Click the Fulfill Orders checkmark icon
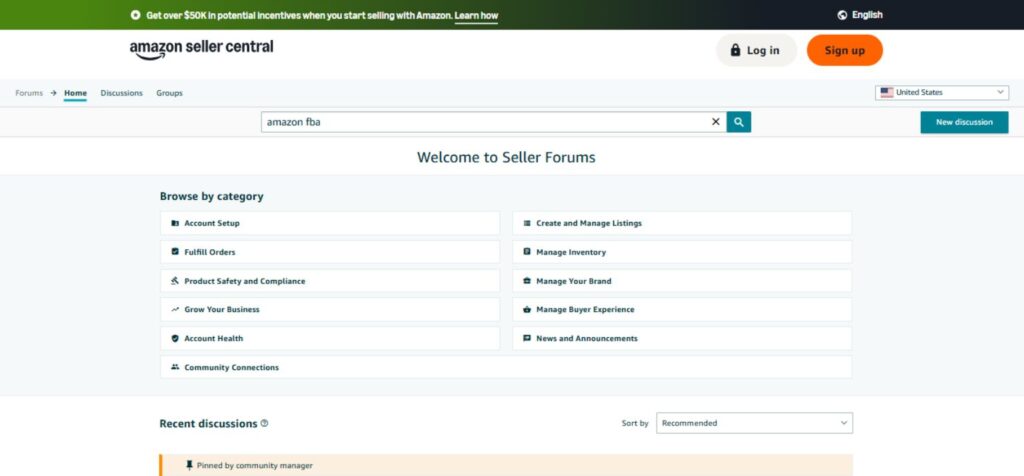Image resolution: width=1024 pixels, height=476 pixels. click(x=175, y=252)
